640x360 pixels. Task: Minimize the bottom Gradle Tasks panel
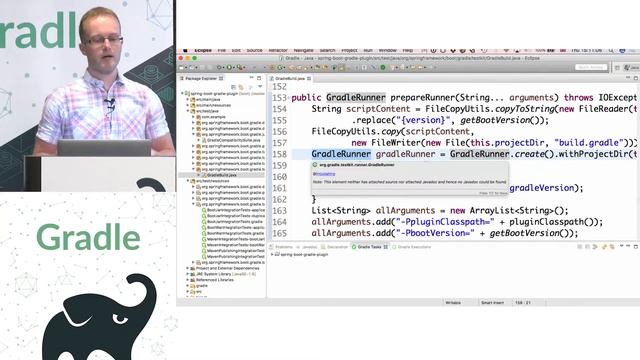(x=628, y=247)
